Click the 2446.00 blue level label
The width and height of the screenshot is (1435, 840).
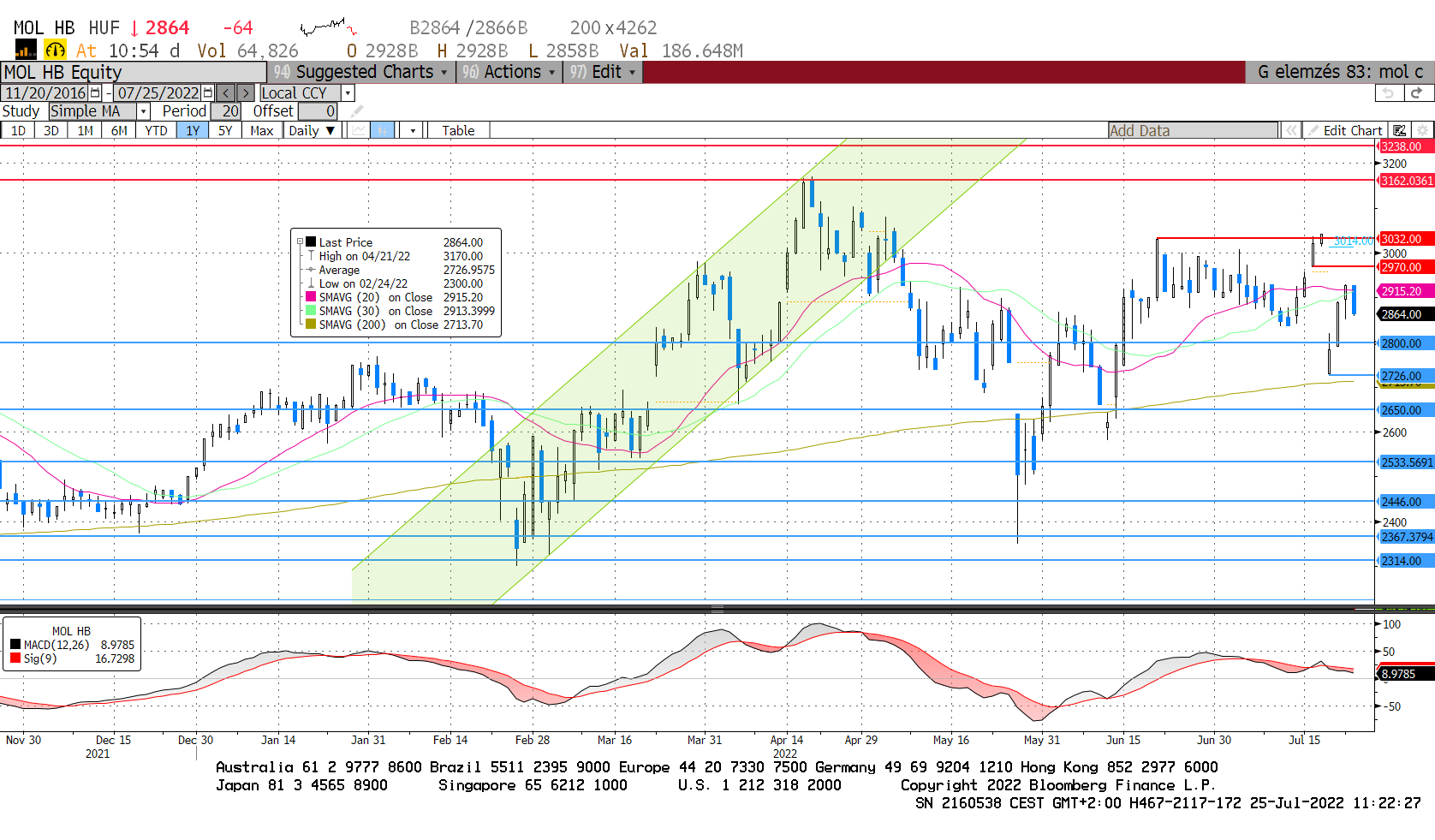[x=1405, y=502]
